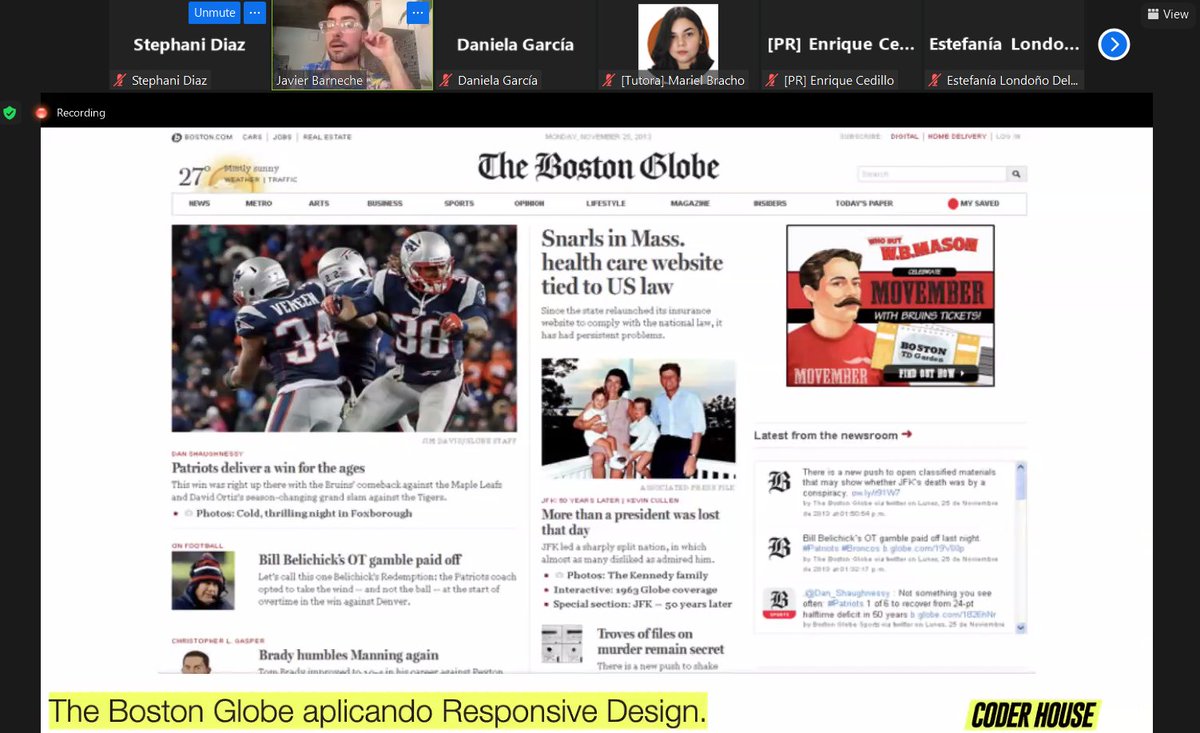Screen dimensions: 1200x733
Task: Open the Patriots players lead photo
Action: pos(344,328)
